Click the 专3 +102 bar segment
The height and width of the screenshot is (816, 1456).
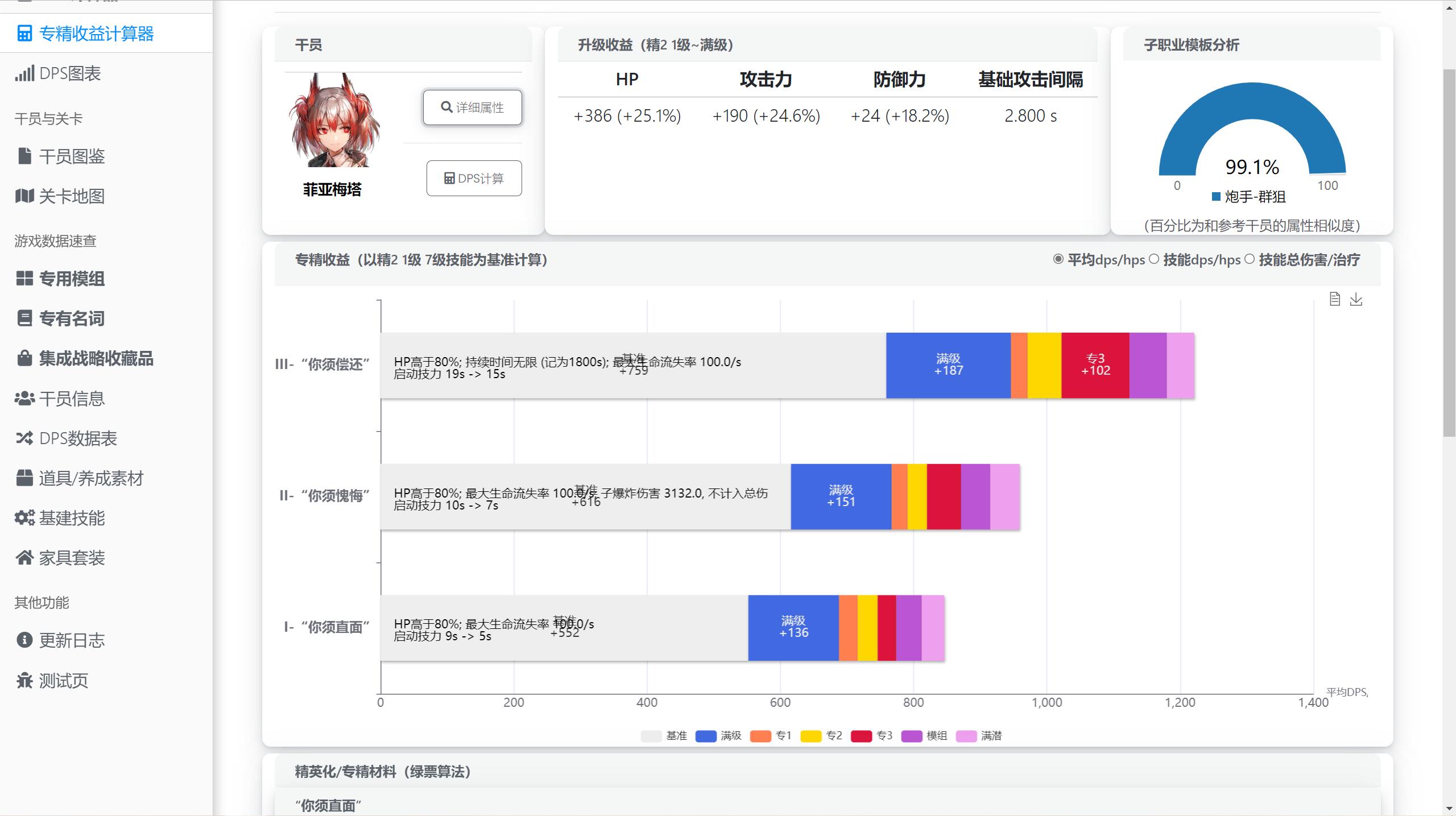coord(1095,365)
